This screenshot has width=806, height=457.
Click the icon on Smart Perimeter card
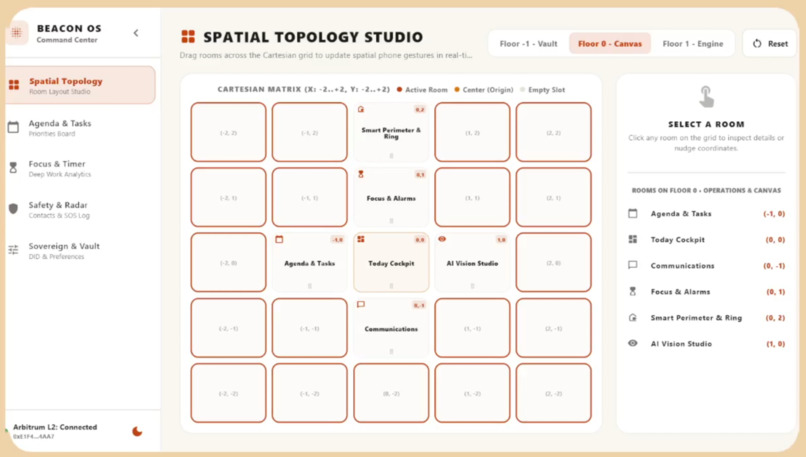(361, 109)
